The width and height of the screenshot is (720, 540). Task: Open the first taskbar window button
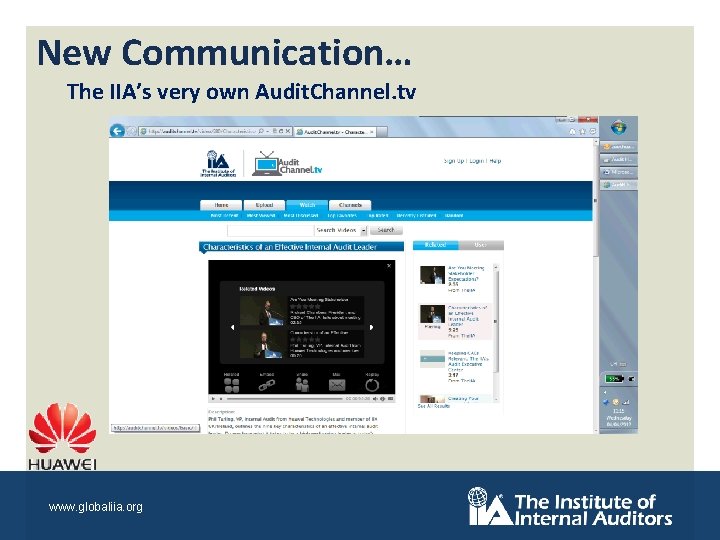(x=619, y=146)
